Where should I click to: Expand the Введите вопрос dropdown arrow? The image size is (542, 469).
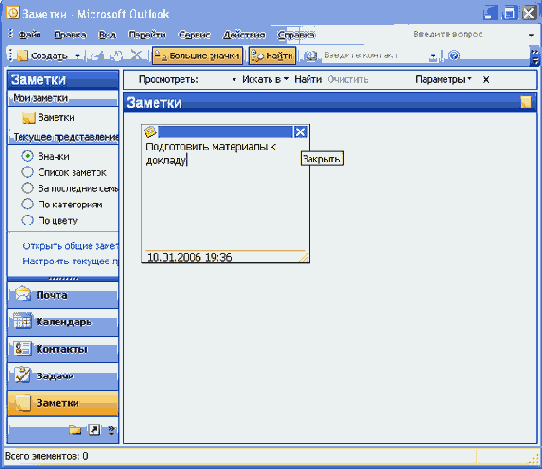pyautogui.click(x=531, y=35)
